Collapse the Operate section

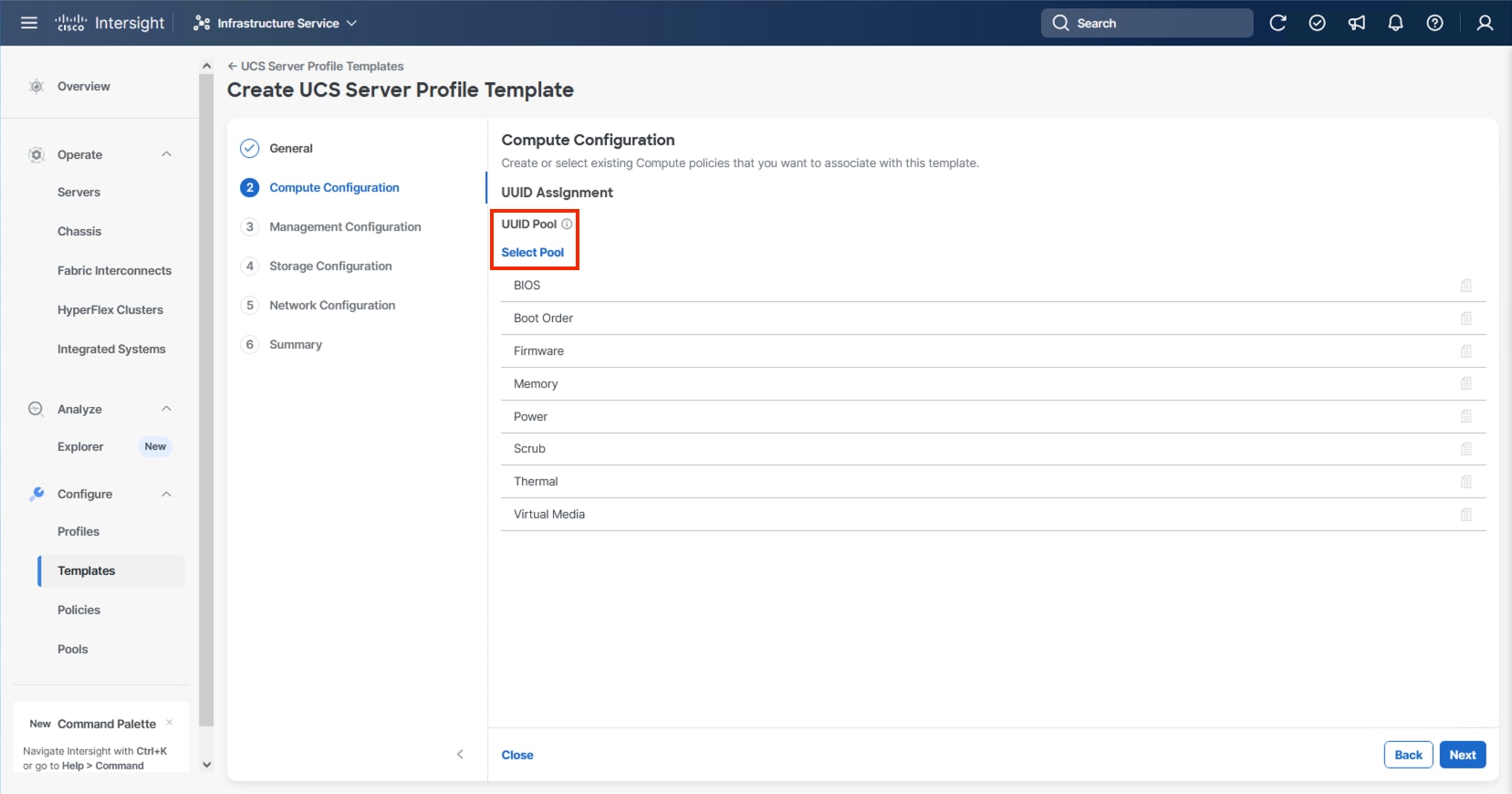166,154
